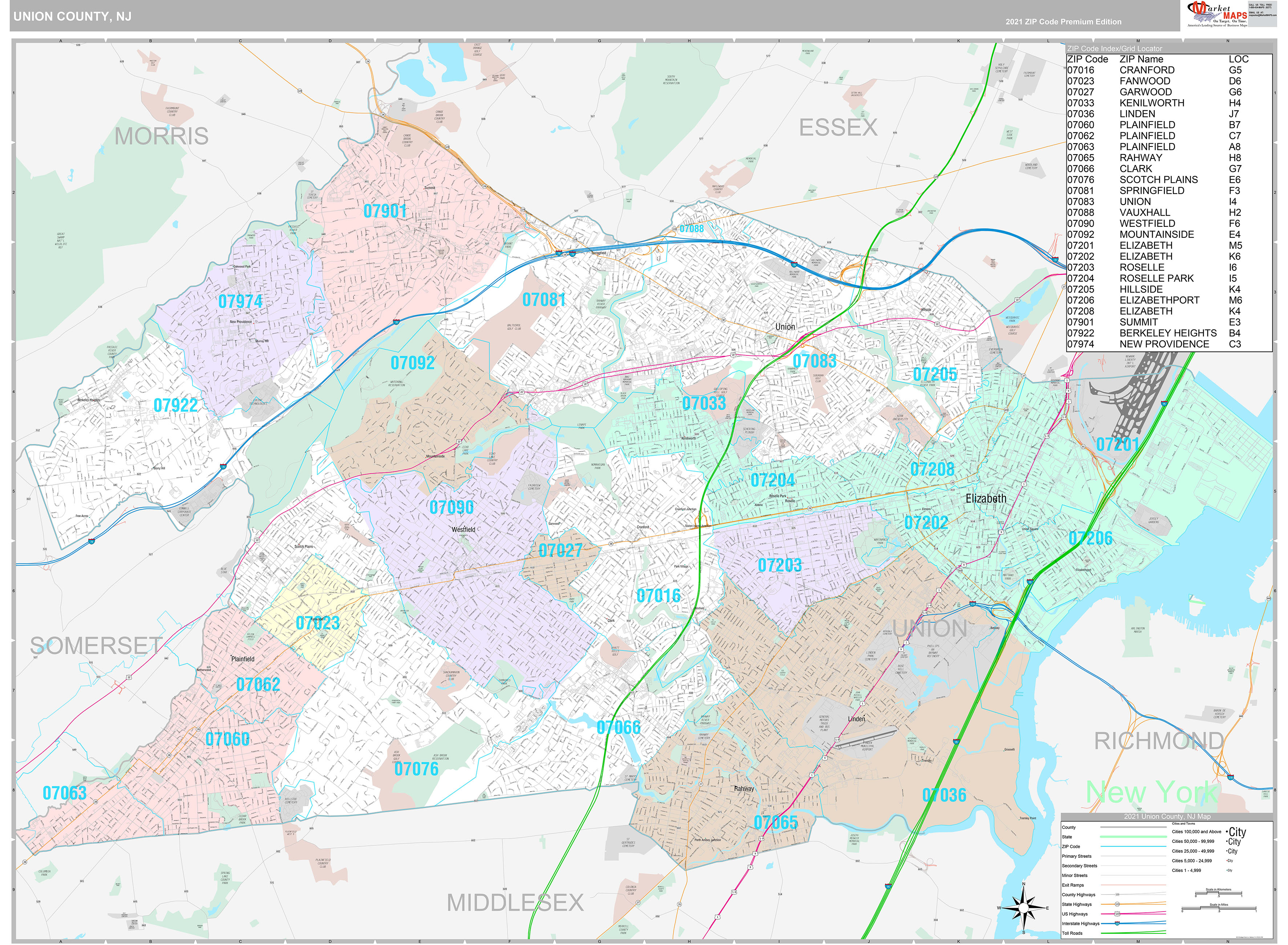Click the 07063 ZIP label on the map
Viewport: 1288px width, 945px height.
tap(65, 793)
